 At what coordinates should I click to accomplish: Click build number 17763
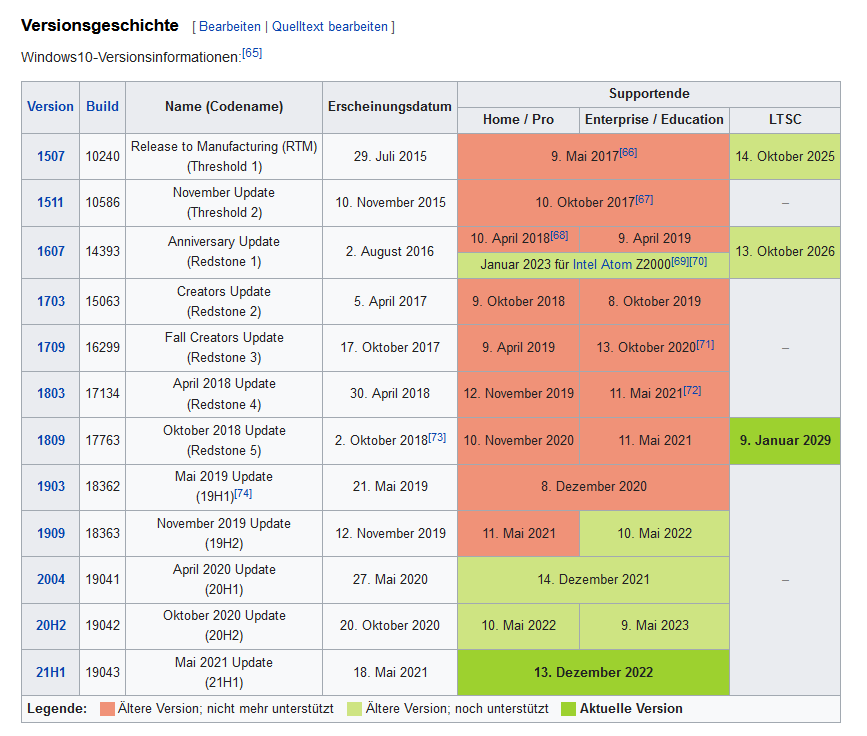(102, 440)
